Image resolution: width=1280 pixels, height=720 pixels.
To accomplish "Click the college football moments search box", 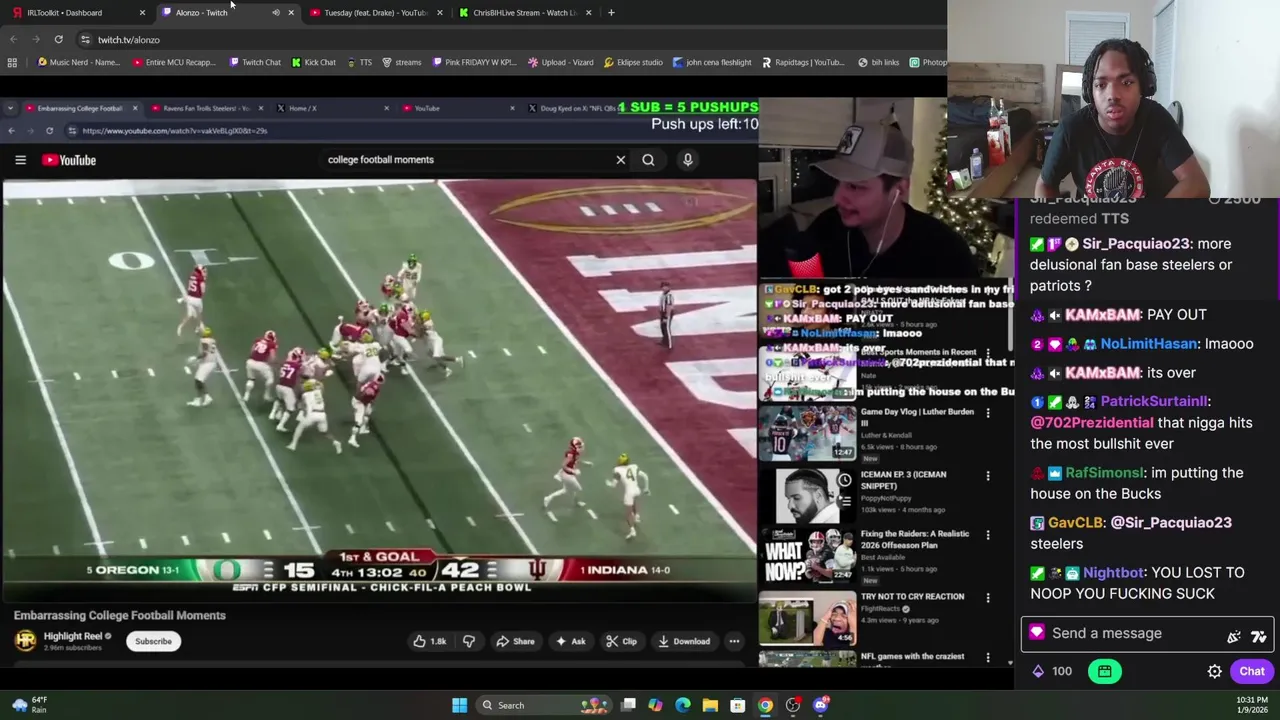I will (465, 160).
